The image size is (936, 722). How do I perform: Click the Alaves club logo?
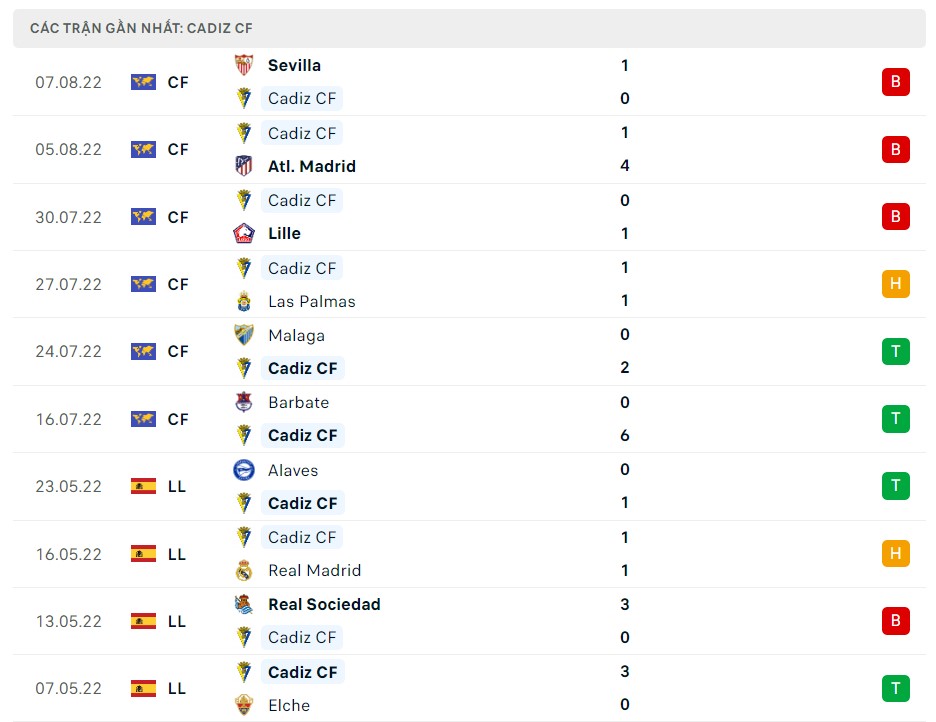247,470
